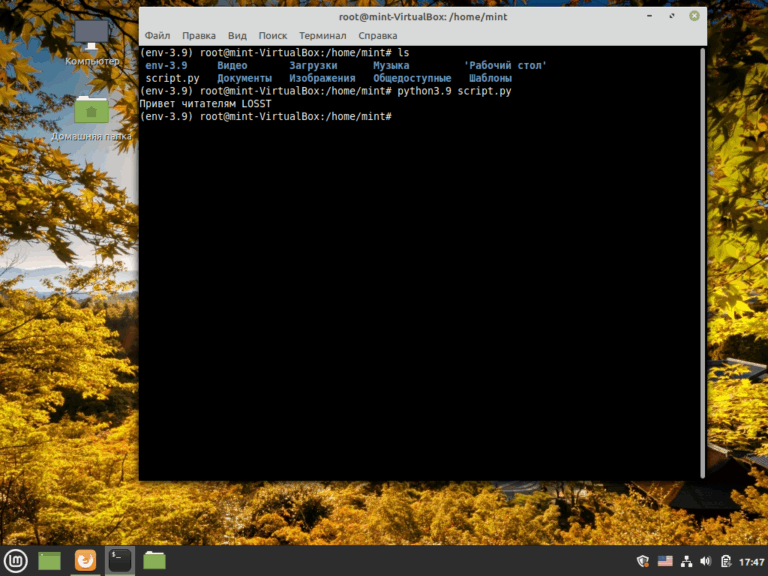768x576 pixels.
Task: Open the Терминал menu
Action: pos(323,36)
